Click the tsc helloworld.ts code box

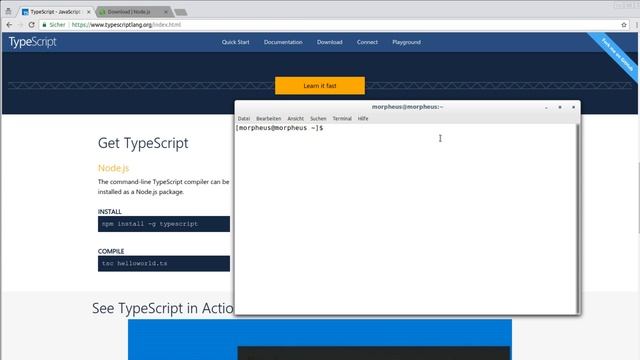[164, 264]
